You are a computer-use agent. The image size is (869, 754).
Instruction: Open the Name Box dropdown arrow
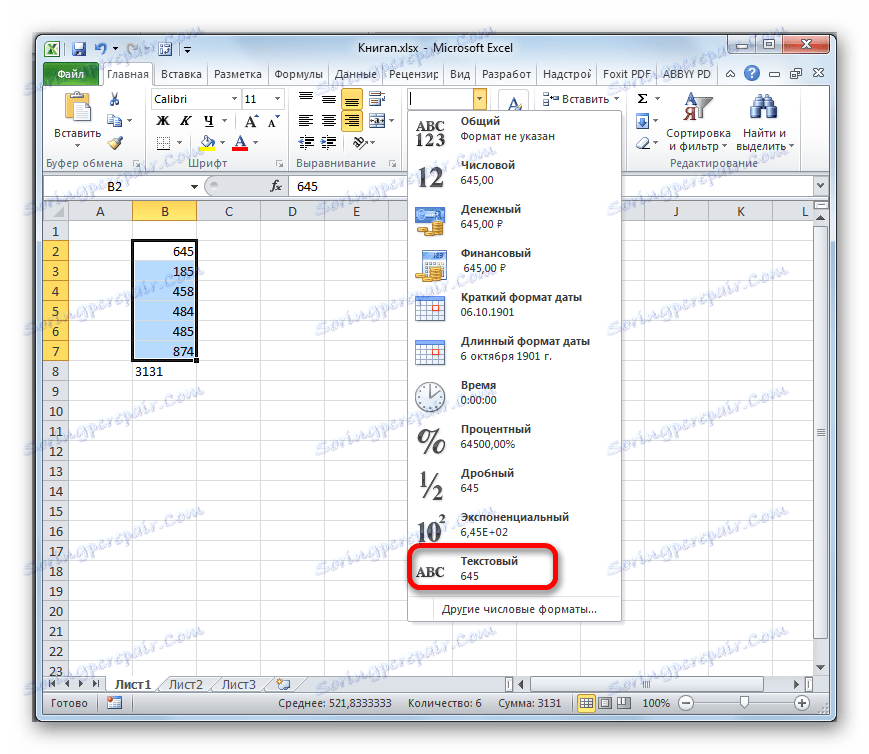(194, 186)
